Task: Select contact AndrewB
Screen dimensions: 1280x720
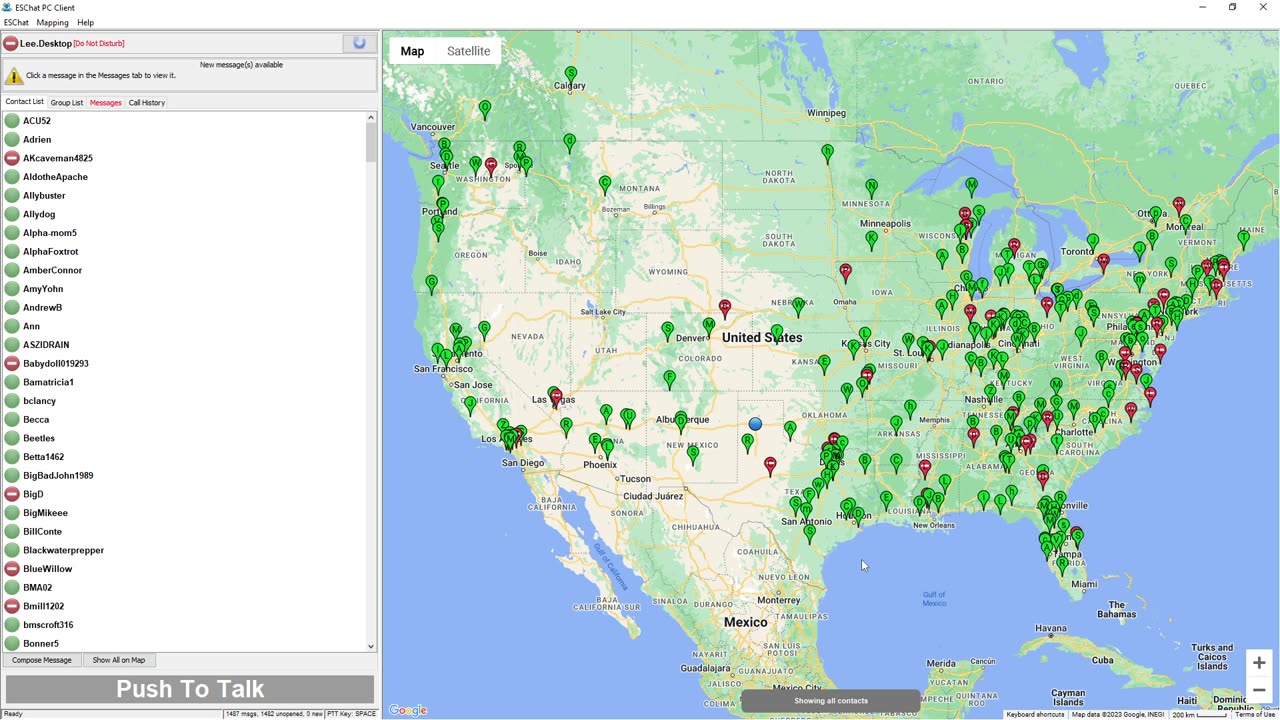Action: (42, 308)
